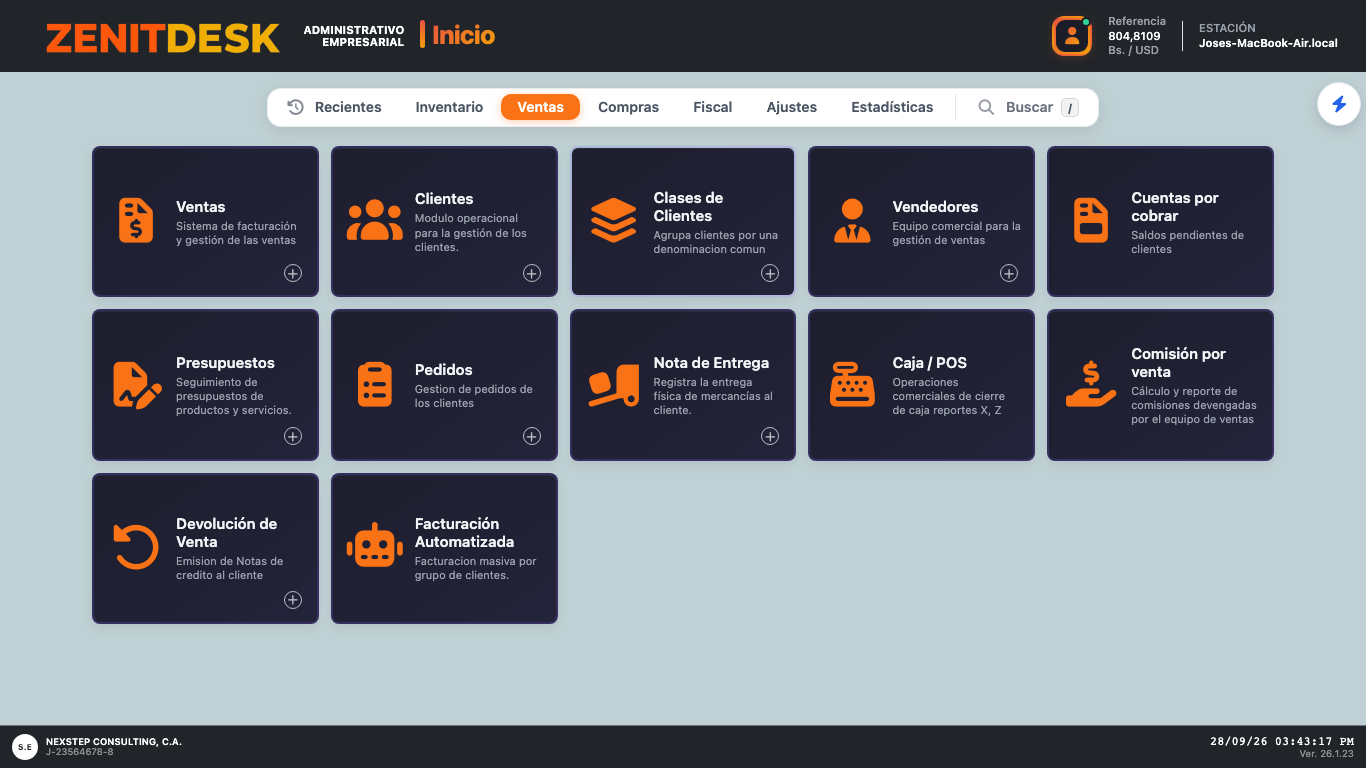Expand the plus icon on Clientes card
This screenshot has width=1366, height=768.
pos(532,273)
